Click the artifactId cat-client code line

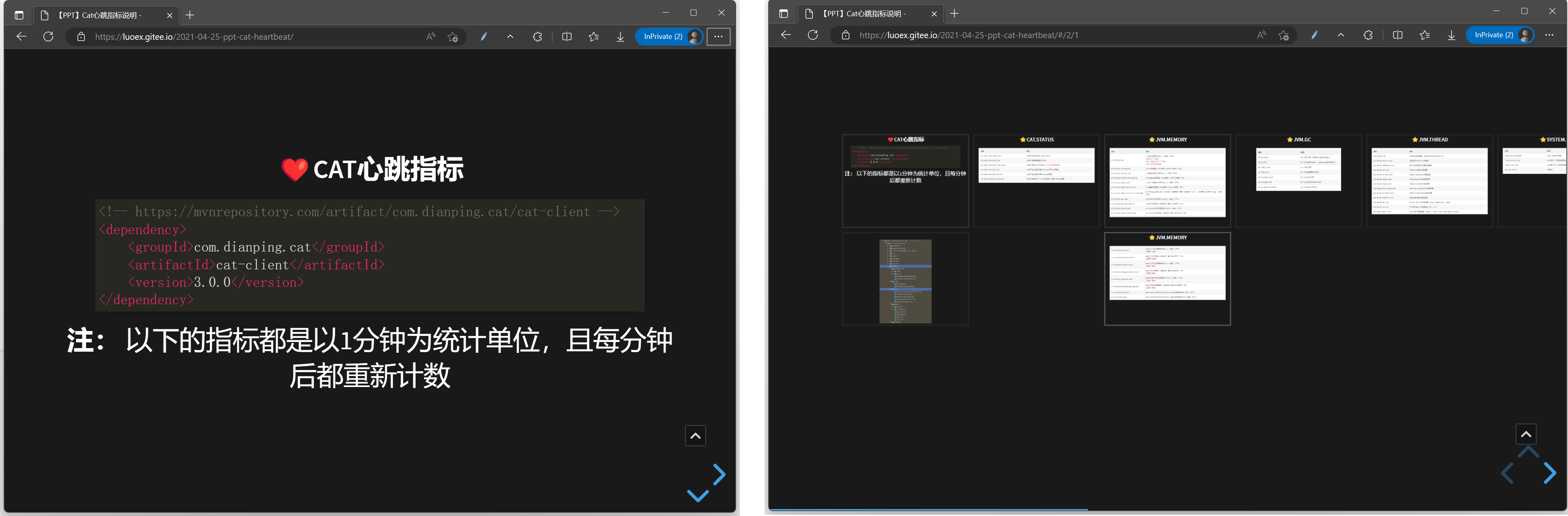tap(256, 264)
